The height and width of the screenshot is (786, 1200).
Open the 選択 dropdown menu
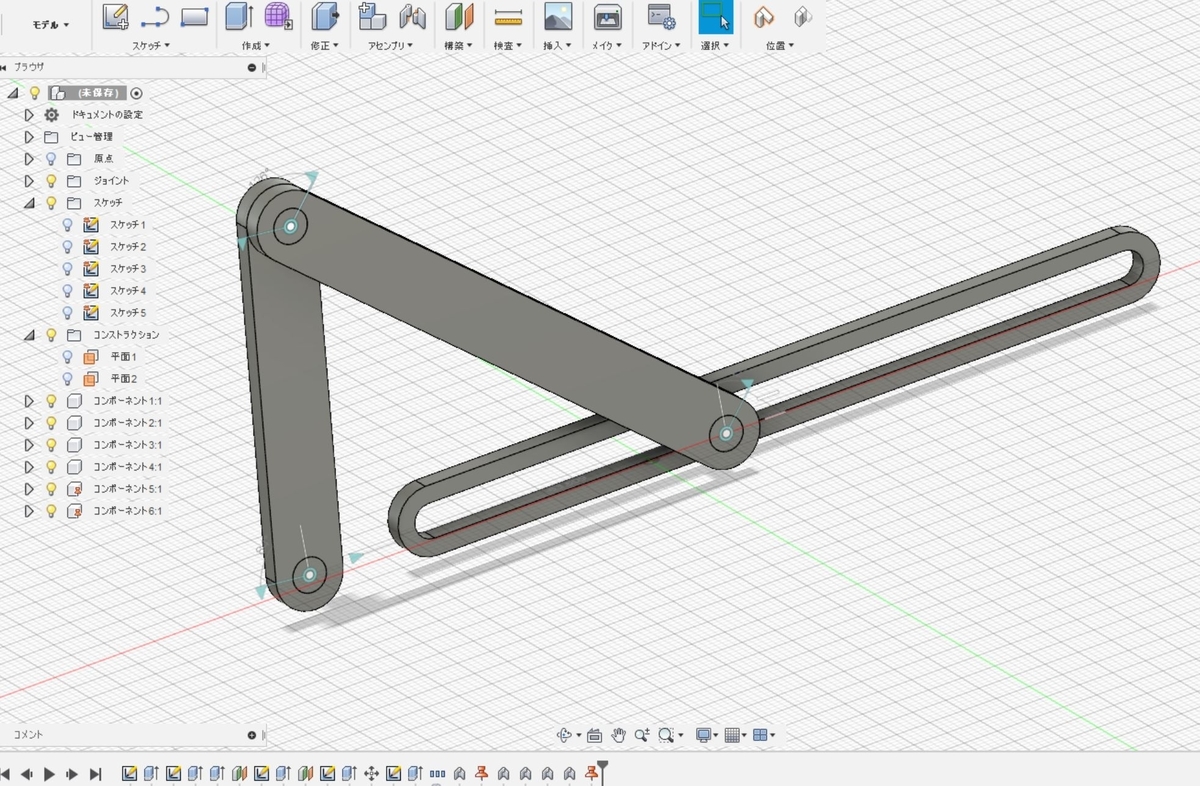tap(716, 44)
